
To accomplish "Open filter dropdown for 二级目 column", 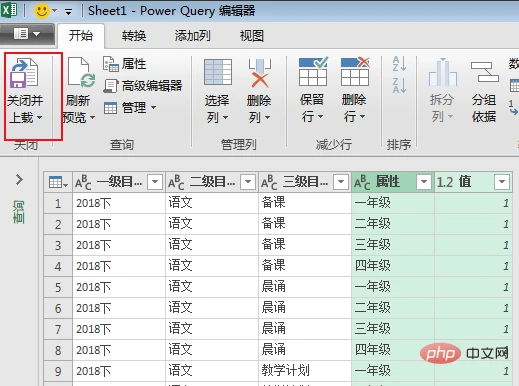I will (x=248, y=182).
